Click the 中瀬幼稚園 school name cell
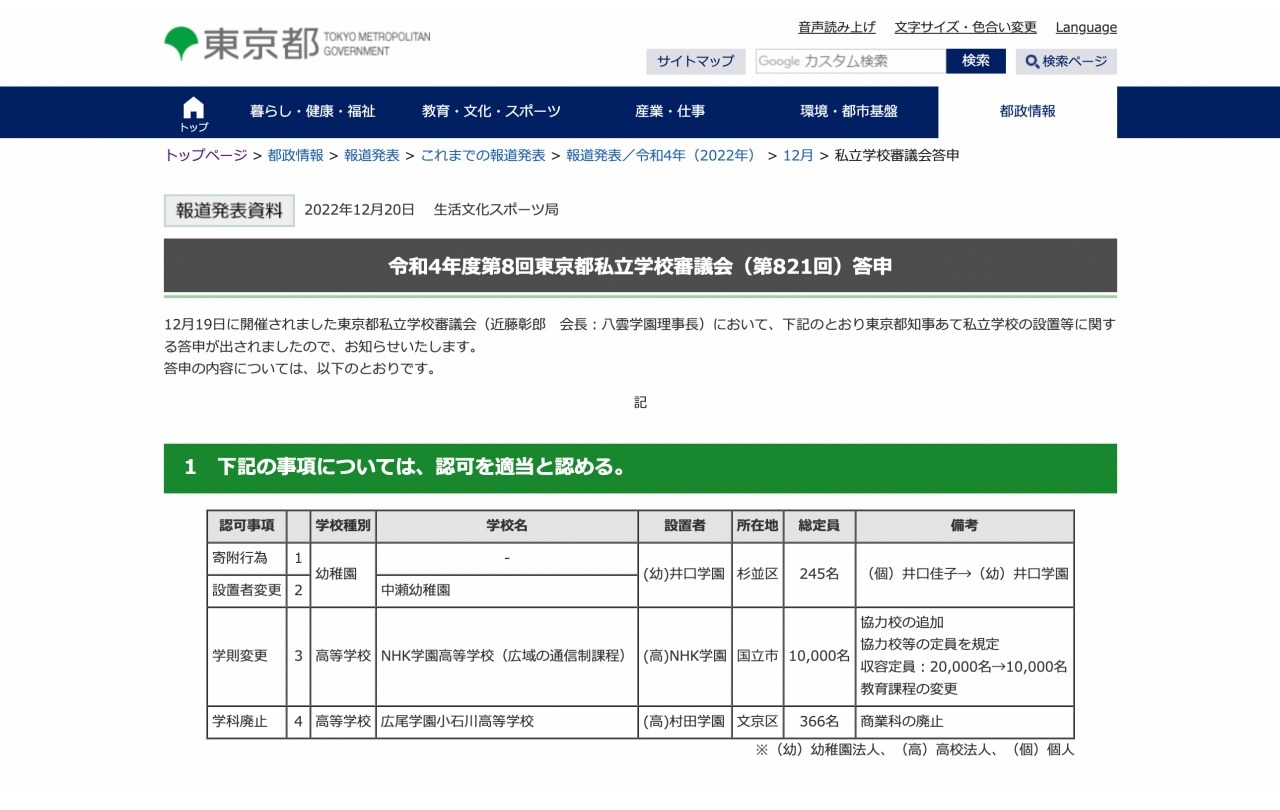Image resolution: width=1280 pixels, height=810 pixels. pos(507,591)
